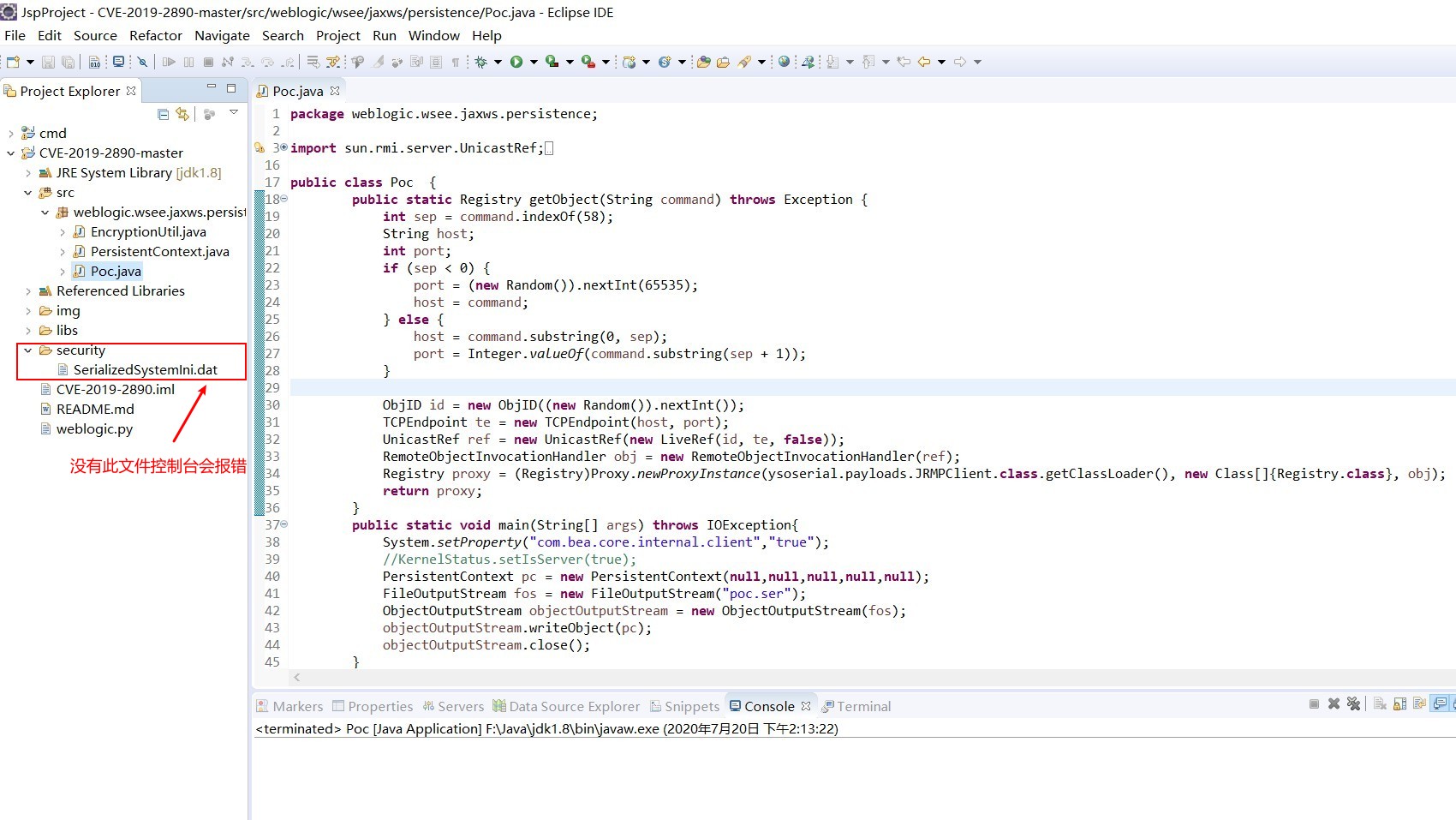Open dropdown arrow next to Debug icon
1456x820 pixels.
pyautogui.click(x=498, y=62)
